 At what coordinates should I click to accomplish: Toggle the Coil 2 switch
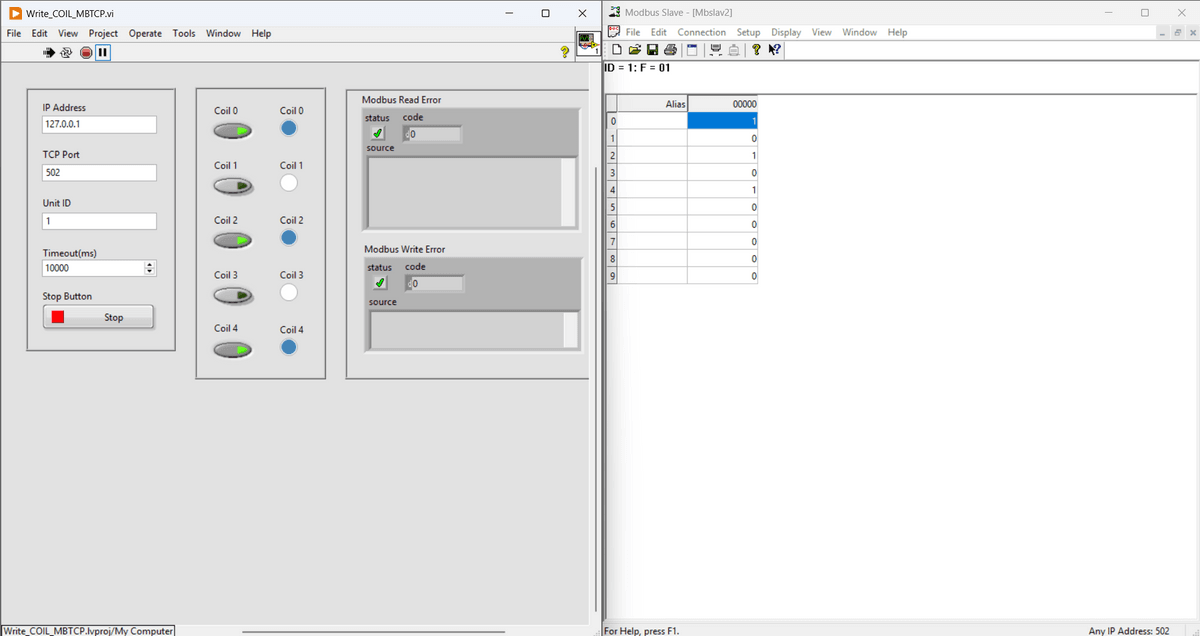232,239
